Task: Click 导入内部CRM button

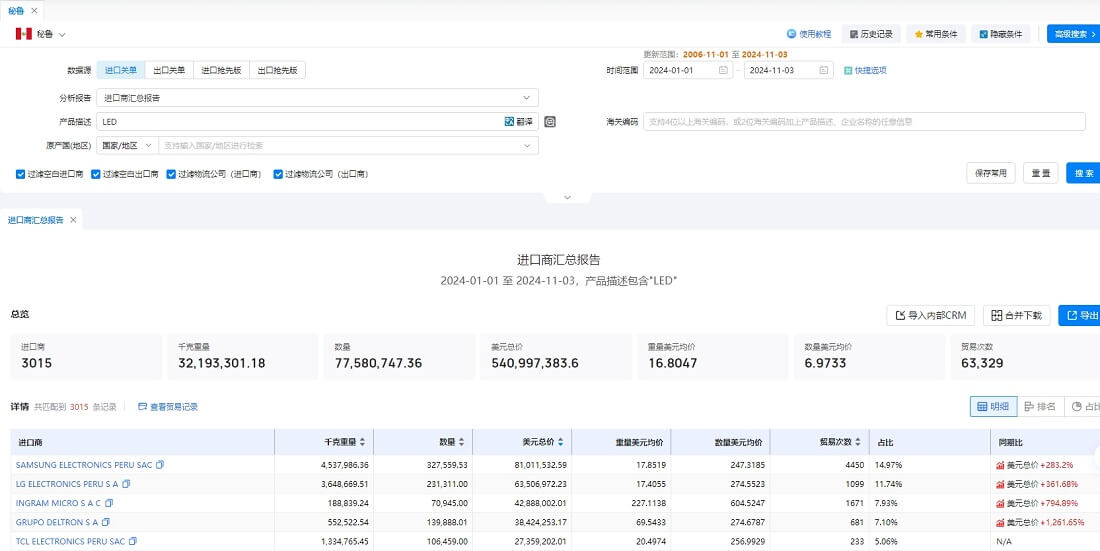Action: click(931, 315)
